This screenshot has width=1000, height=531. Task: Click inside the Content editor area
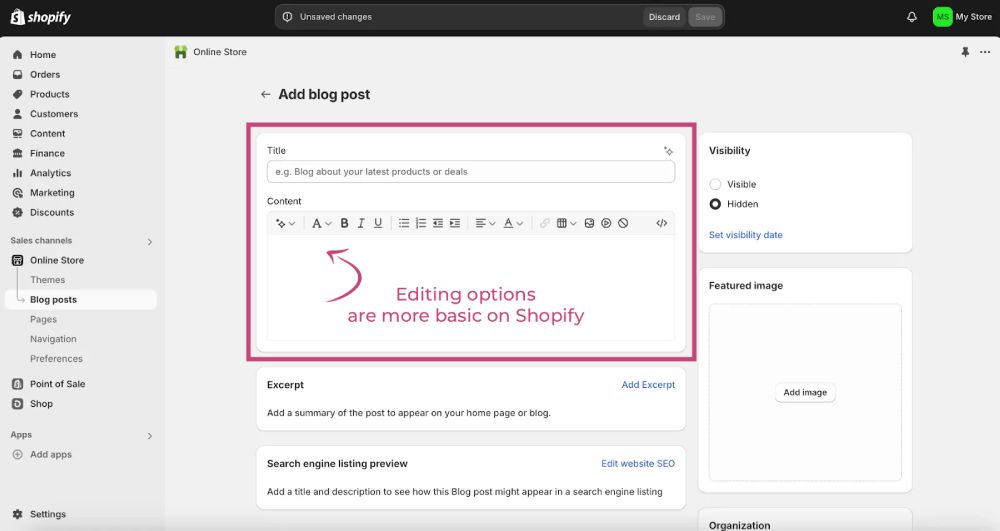coord(471,288)
